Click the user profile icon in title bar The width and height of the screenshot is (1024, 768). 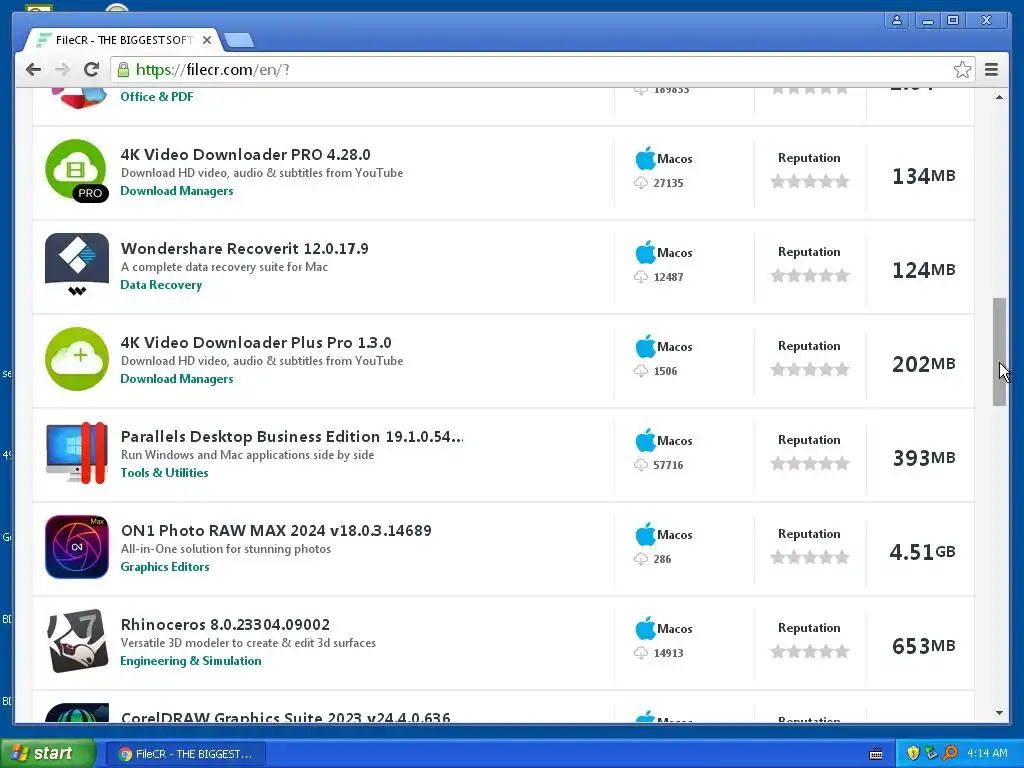[x=897, y=20]
